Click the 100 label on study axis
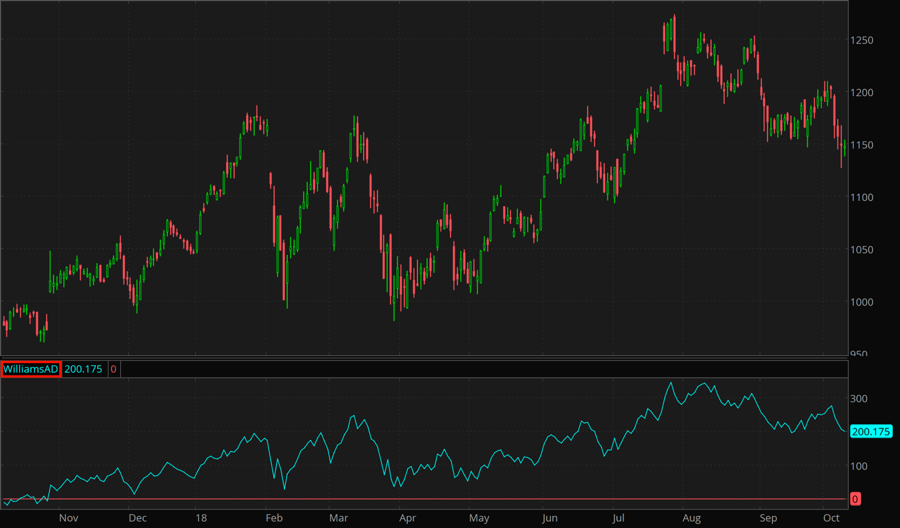 click(x=859, y=466)
